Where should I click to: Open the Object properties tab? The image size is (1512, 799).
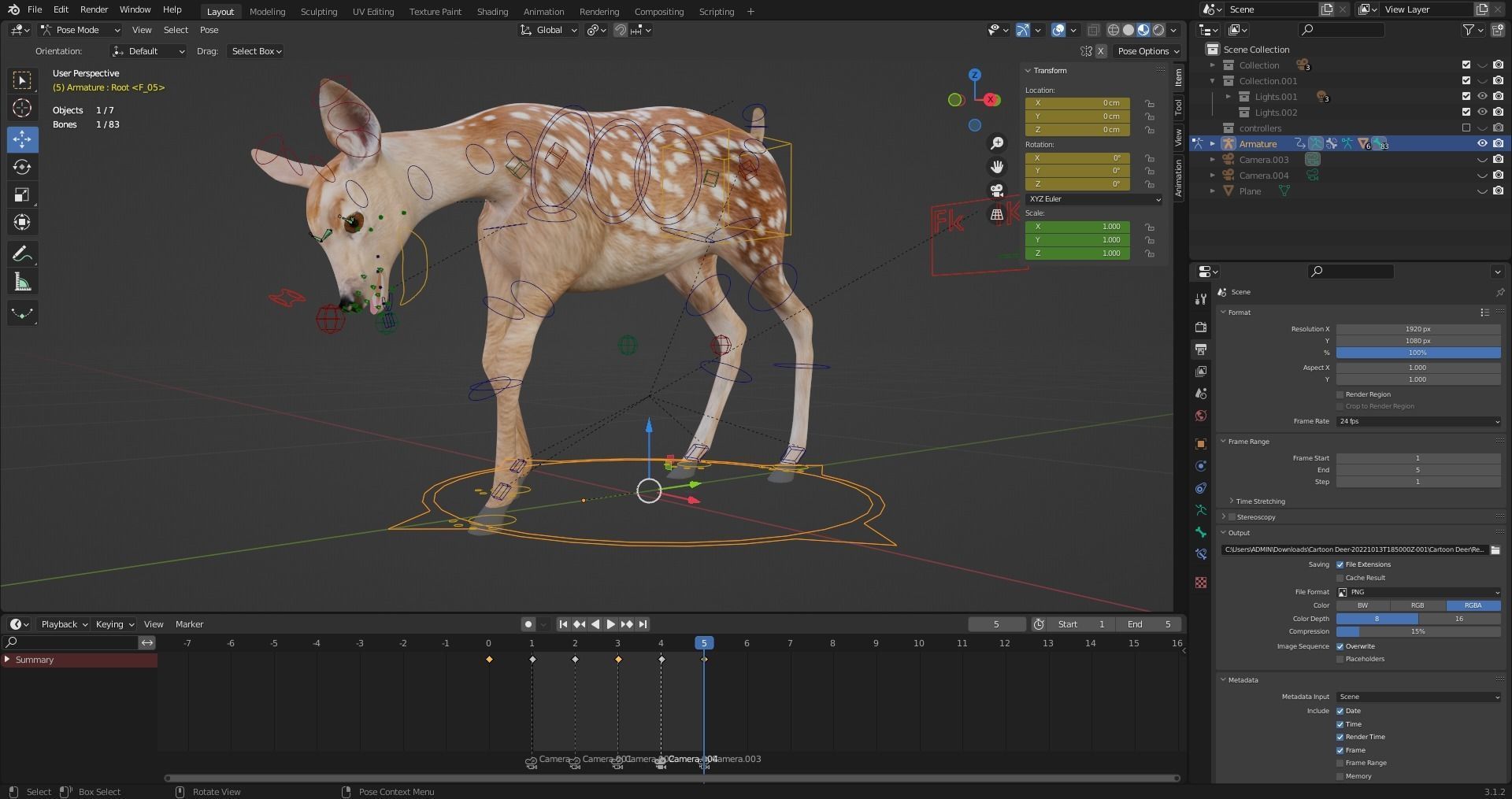point(1201,444)
